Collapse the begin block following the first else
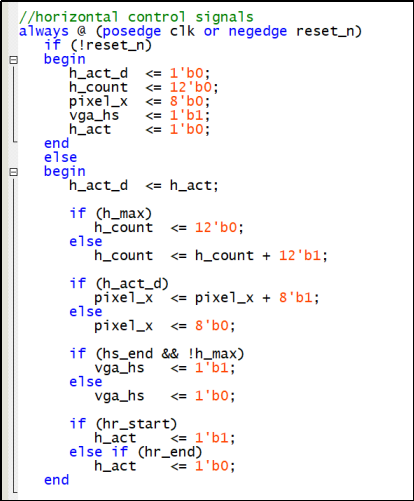Viewport: 414px width, 501px height. tap(13, 172)
